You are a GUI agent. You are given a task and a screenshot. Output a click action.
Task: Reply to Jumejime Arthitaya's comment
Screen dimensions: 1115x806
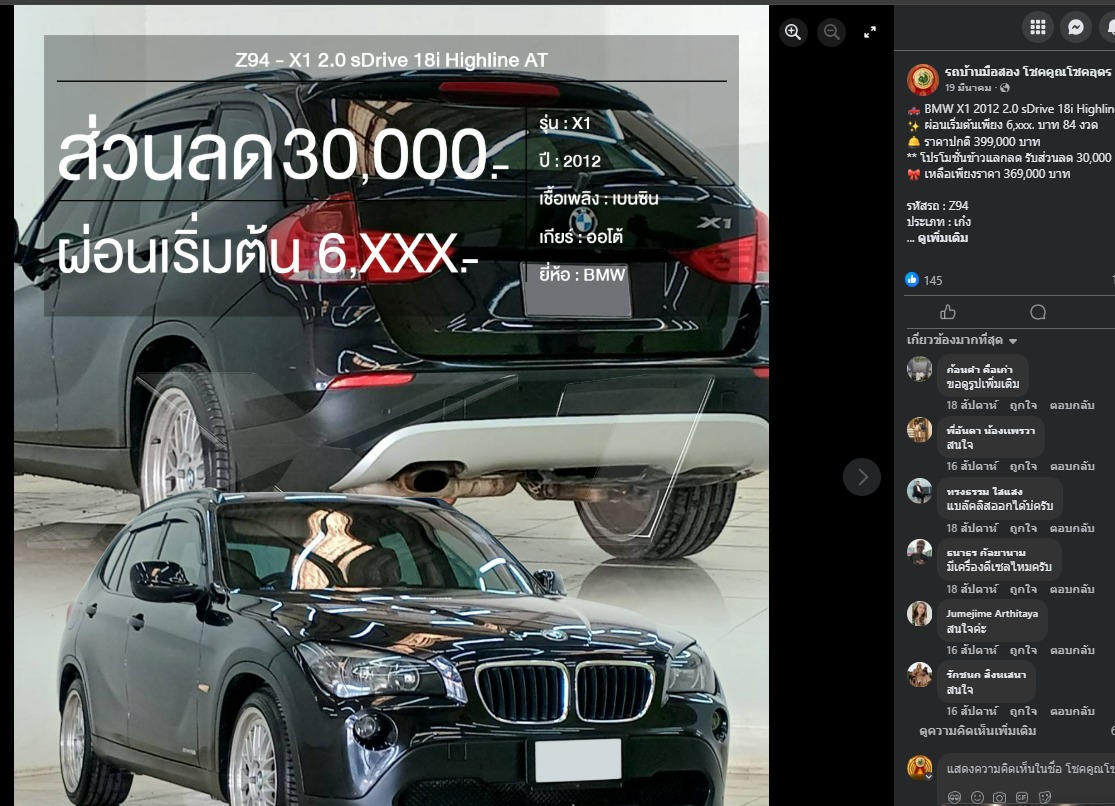coord(1072,650)
